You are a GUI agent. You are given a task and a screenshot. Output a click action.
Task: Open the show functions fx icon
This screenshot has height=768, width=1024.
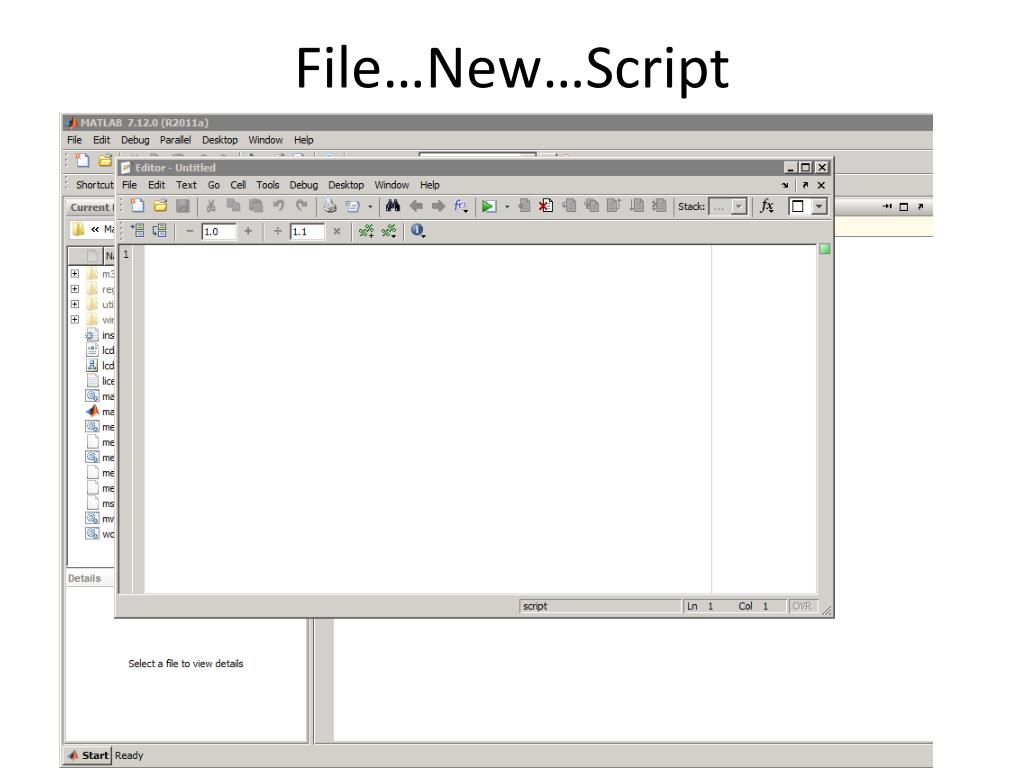[x=461, y=206]
